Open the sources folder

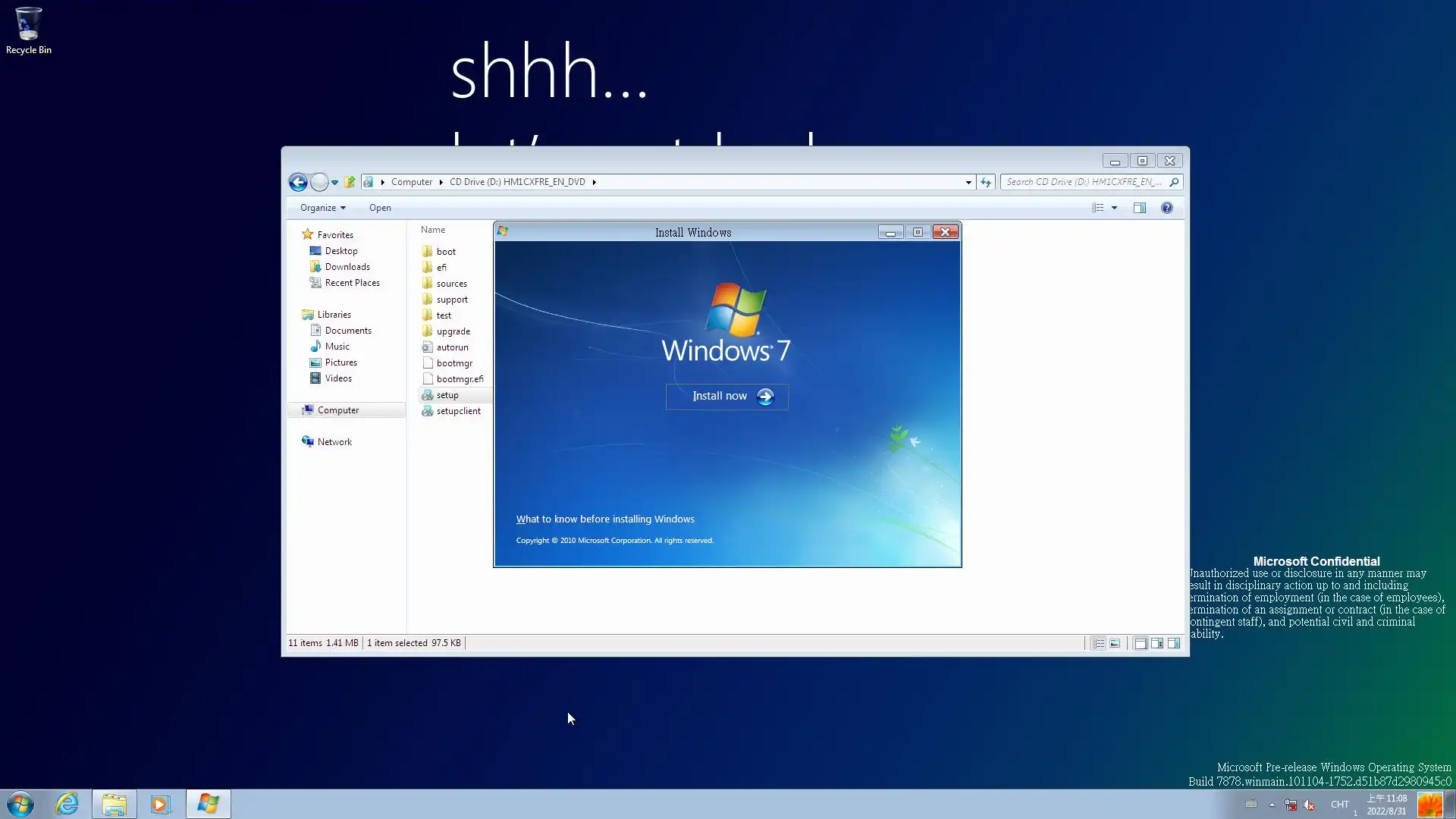tap(451, 284)
